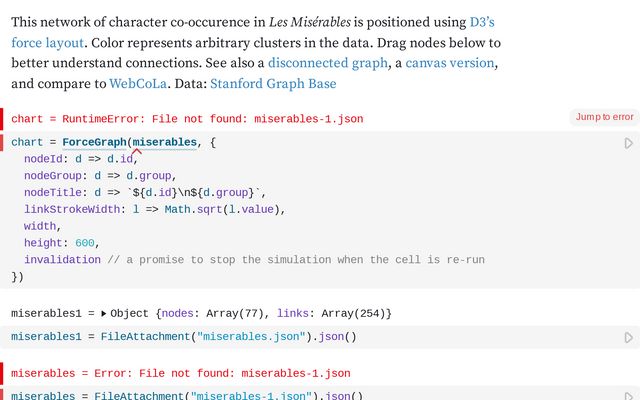Click the red error caret under miserables

pyautogui.click(x=137, y=152)
